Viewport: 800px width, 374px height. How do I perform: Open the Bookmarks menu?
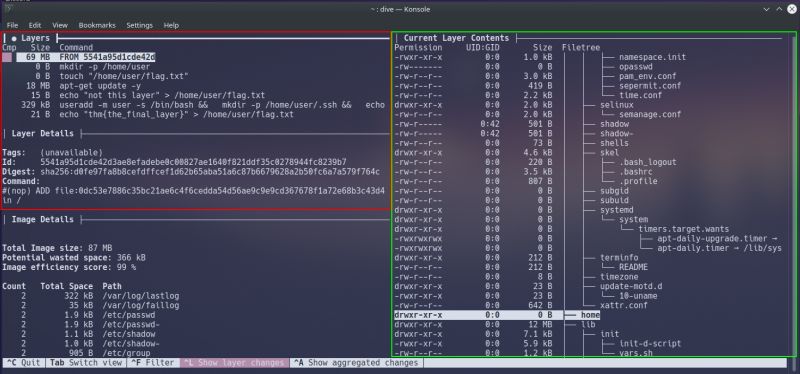[97, 25]
